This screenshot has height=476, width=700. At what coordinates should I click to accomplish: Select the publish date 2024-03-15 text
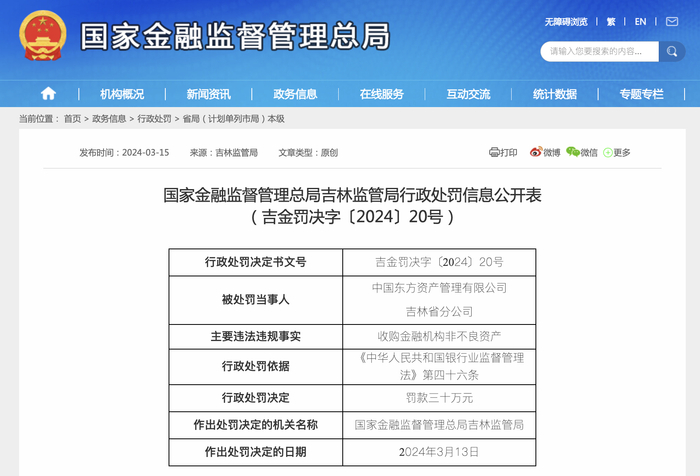(x=146, y=153)
